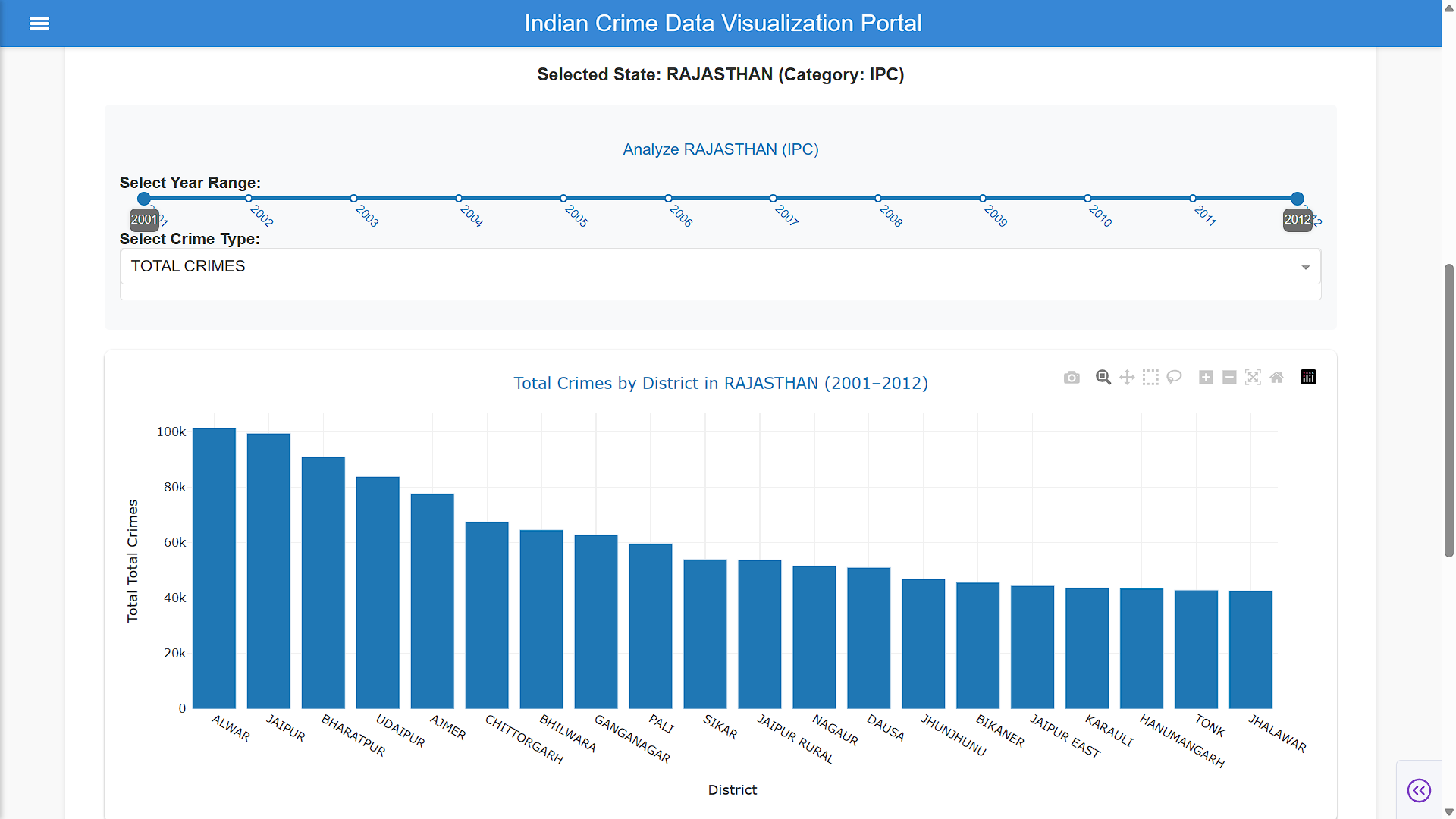The image size is (1456, 819).
Task: Reset chart axes with home icon
Action: (1276, 378)
